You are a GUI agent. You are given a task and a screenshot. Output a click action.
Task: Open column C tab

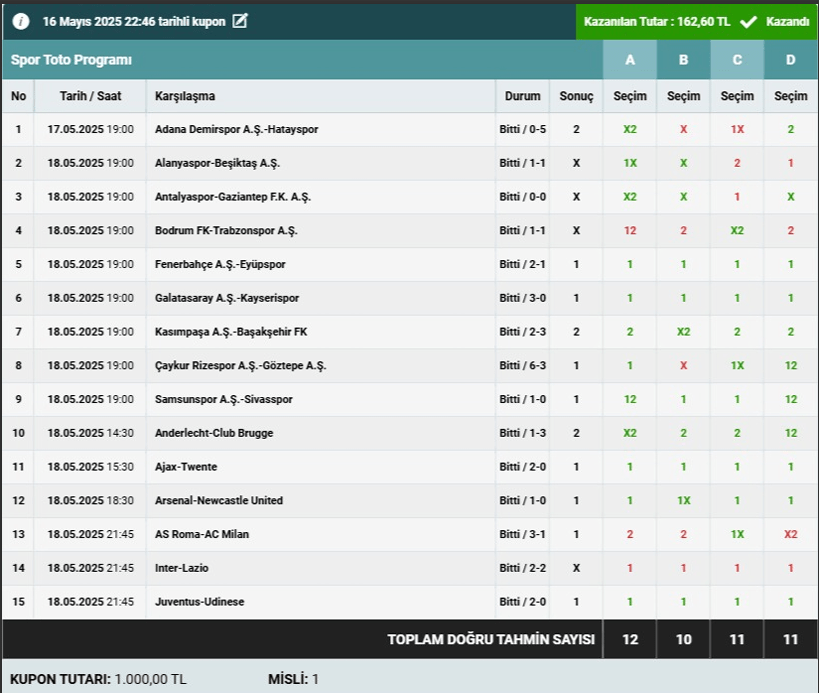click(x=737, y=60)
